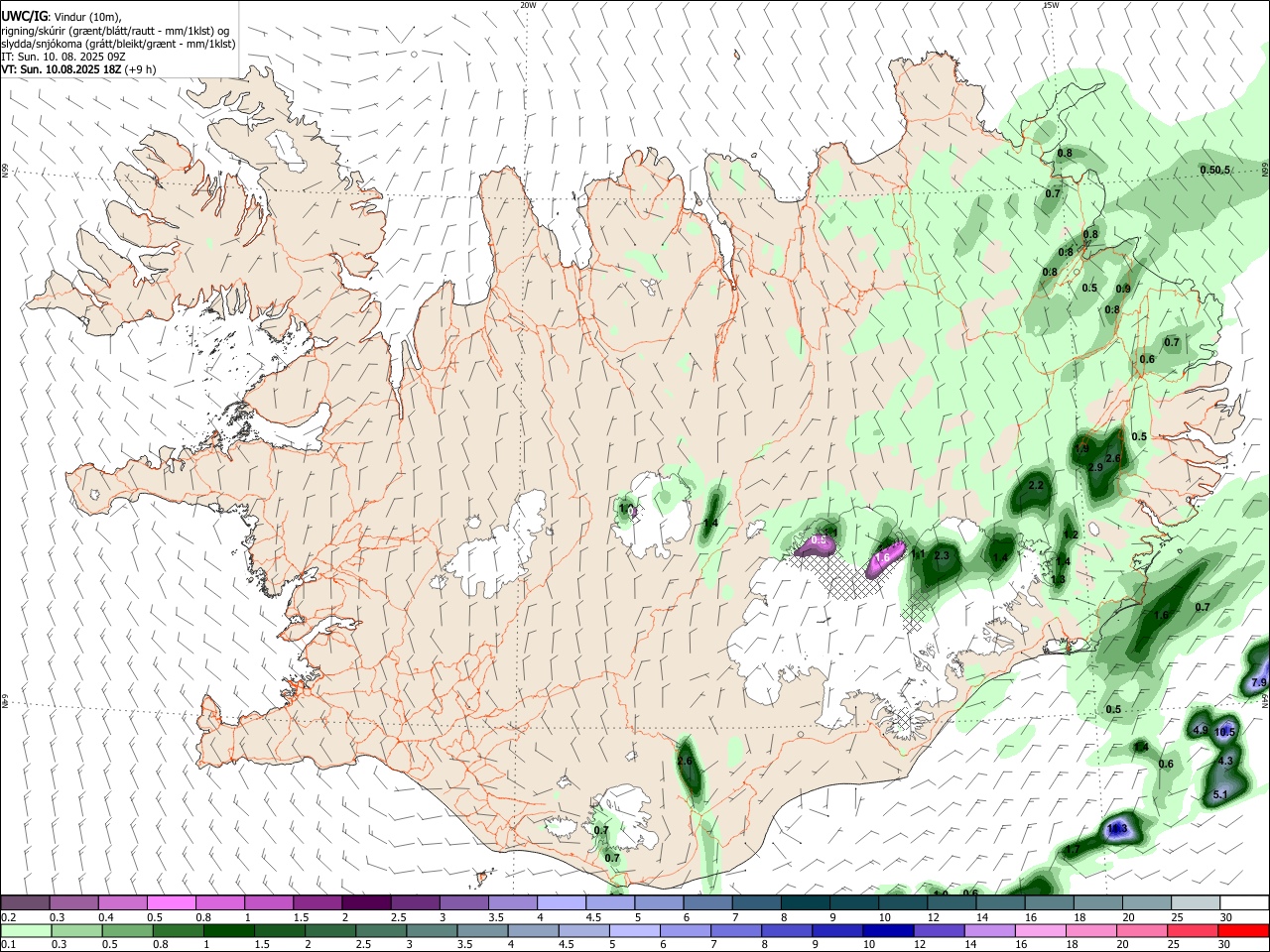Pick the hot pink 20 swatch in lower legend row
The image size is (1270, 952).
tap(1143, 931)
